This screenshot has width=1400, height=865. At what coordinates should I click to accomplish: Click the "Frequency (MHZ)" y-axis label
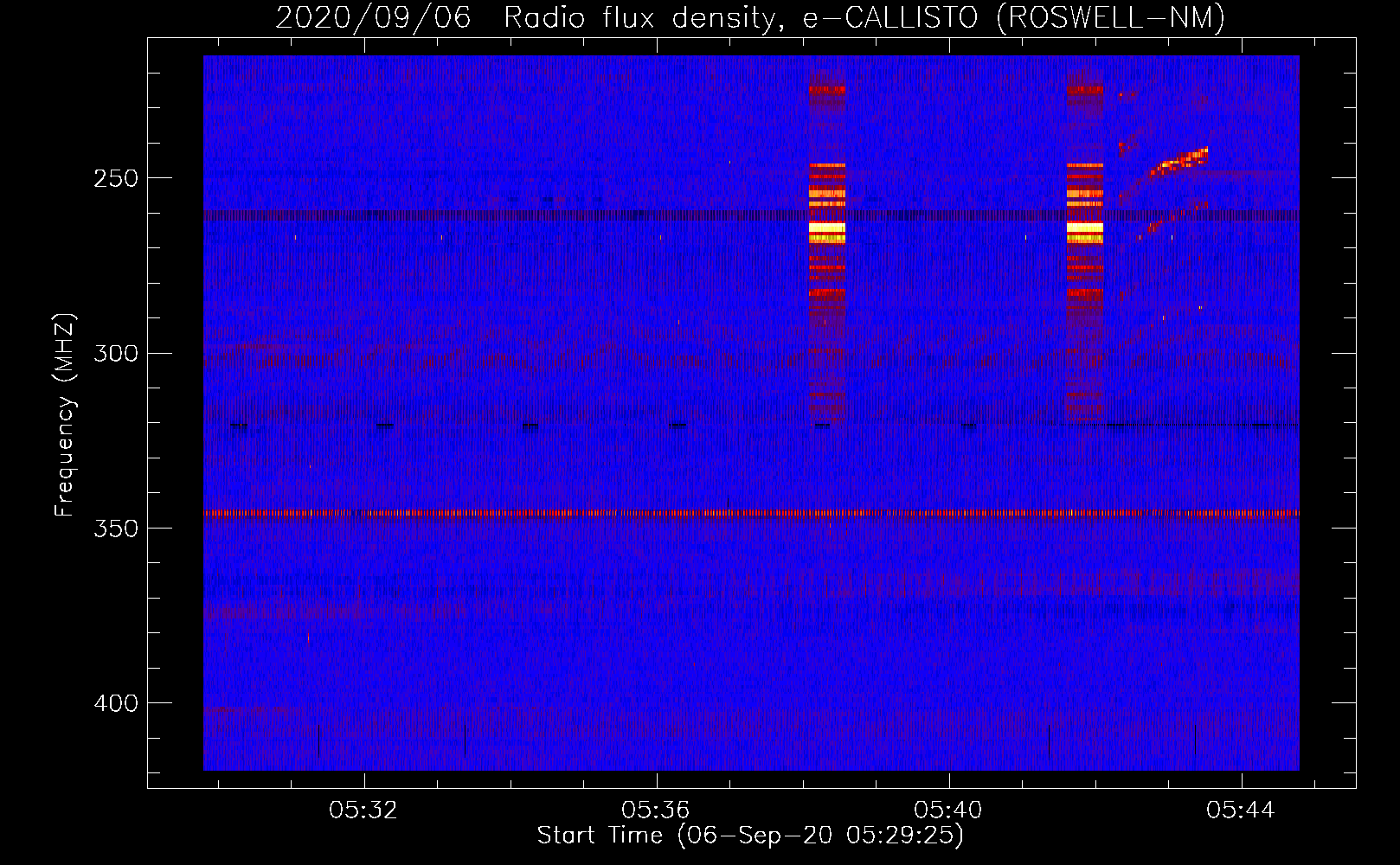64,415
